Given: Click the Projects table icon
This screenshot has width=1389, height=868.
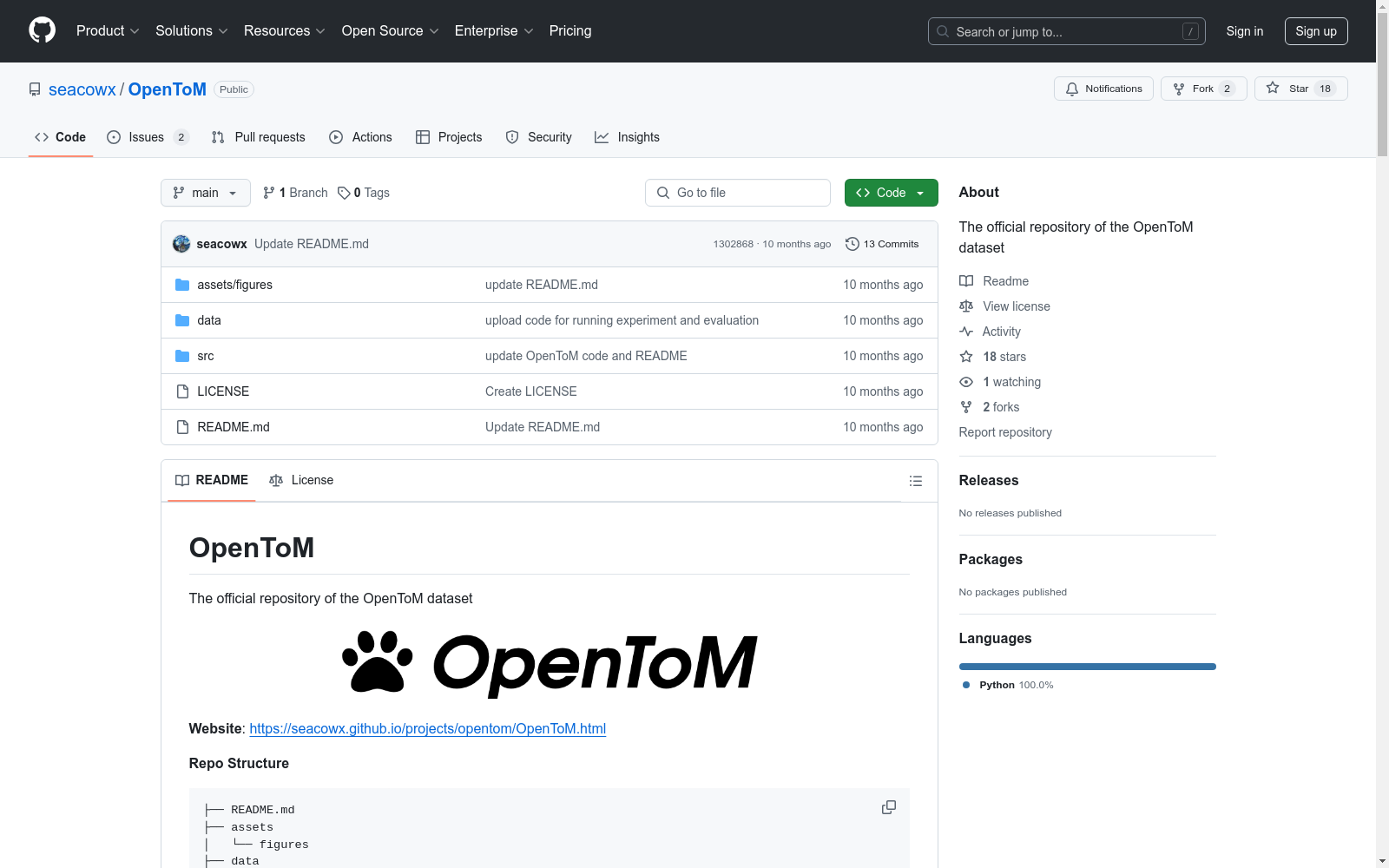Looking at the screenshot, I should tap(423, 137).
